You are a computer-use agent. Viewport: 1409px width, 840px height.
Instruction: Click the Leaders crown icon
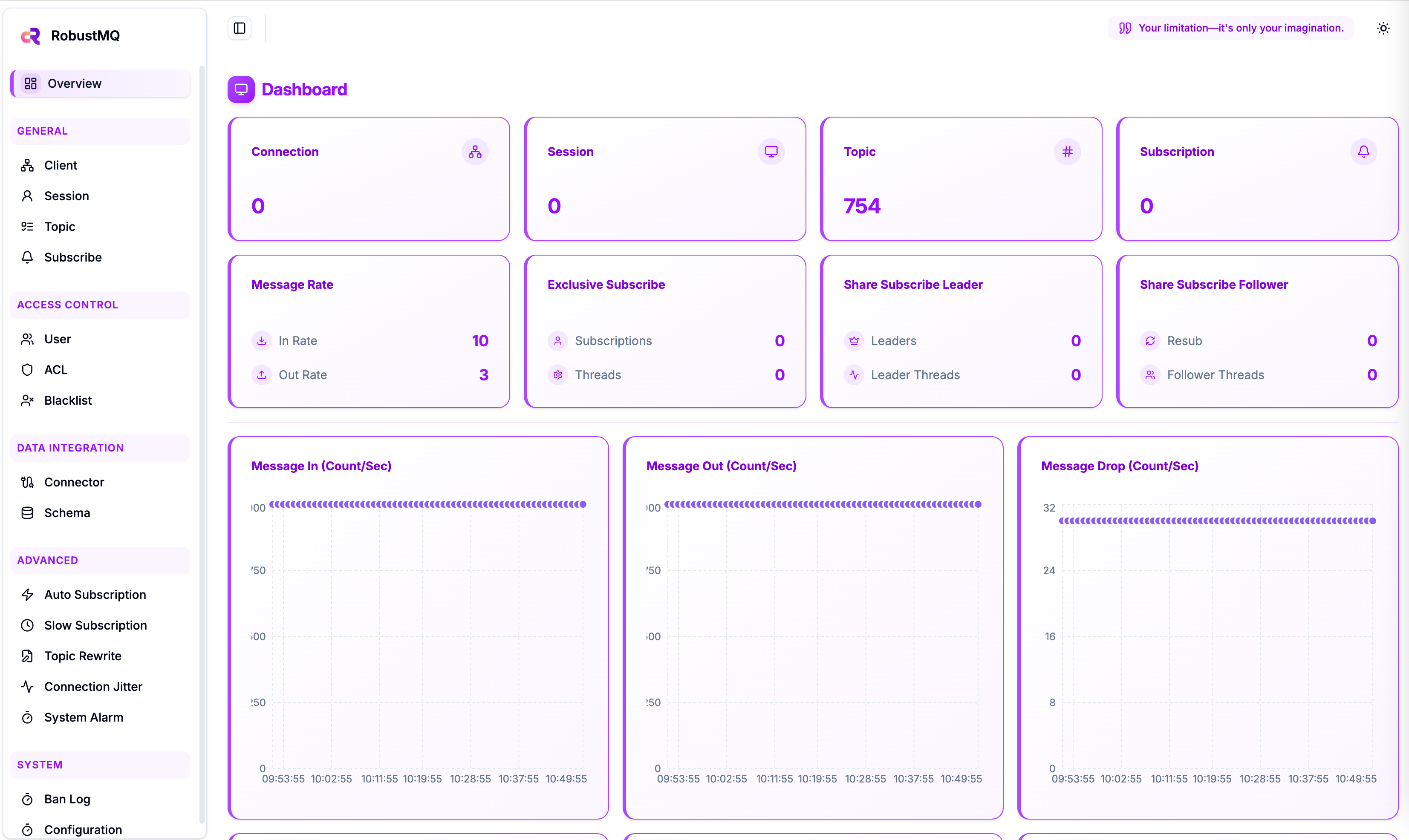854,341
